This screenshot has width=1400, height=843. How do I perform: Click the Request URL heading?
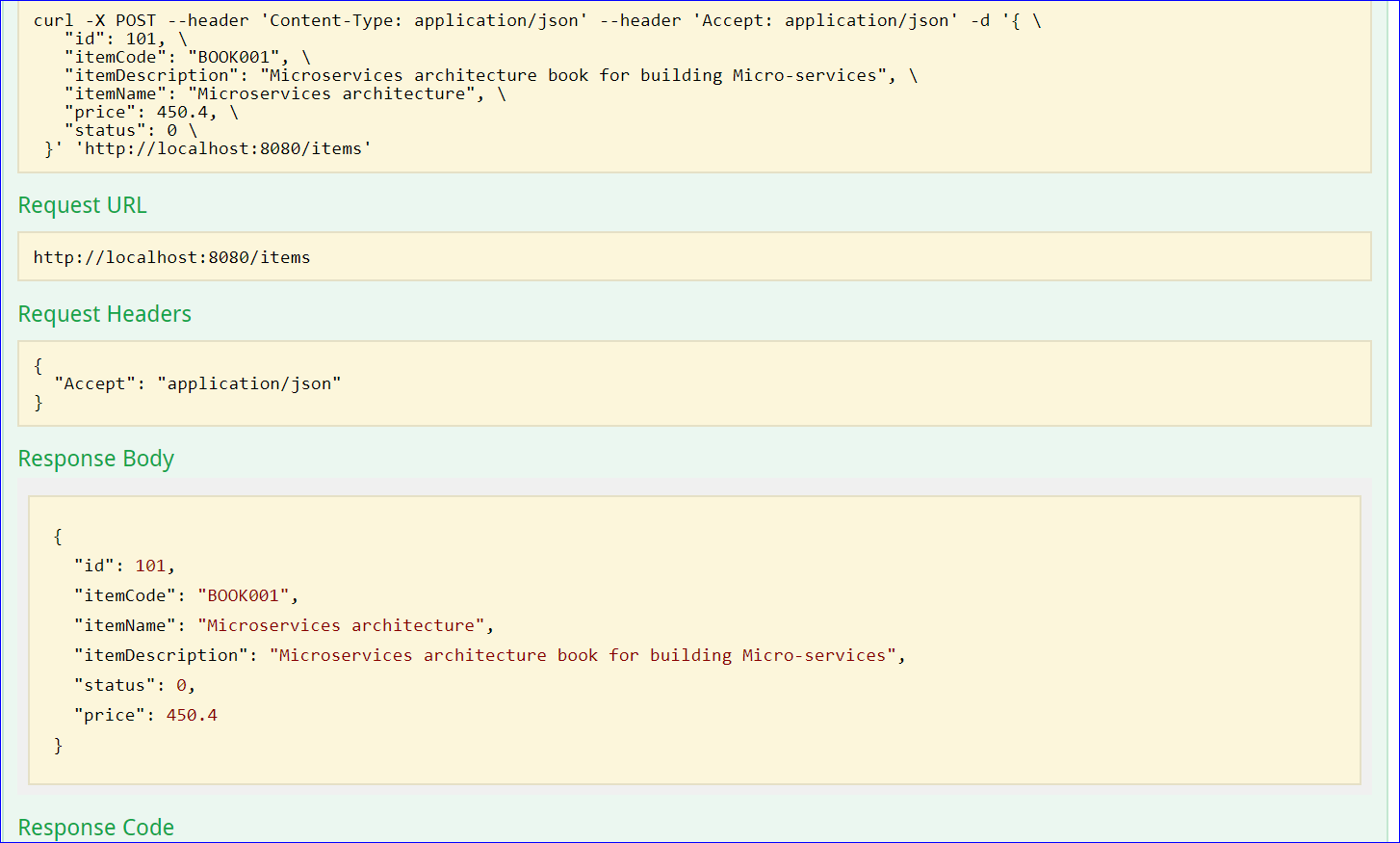click(x=82, y=205)
